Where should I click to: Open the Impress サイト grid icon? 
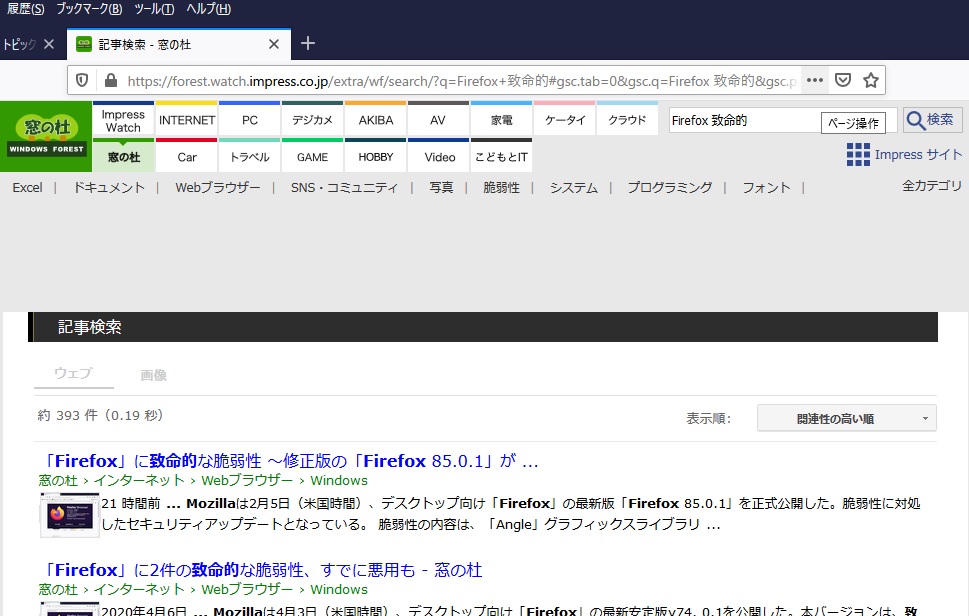point(858,154)
